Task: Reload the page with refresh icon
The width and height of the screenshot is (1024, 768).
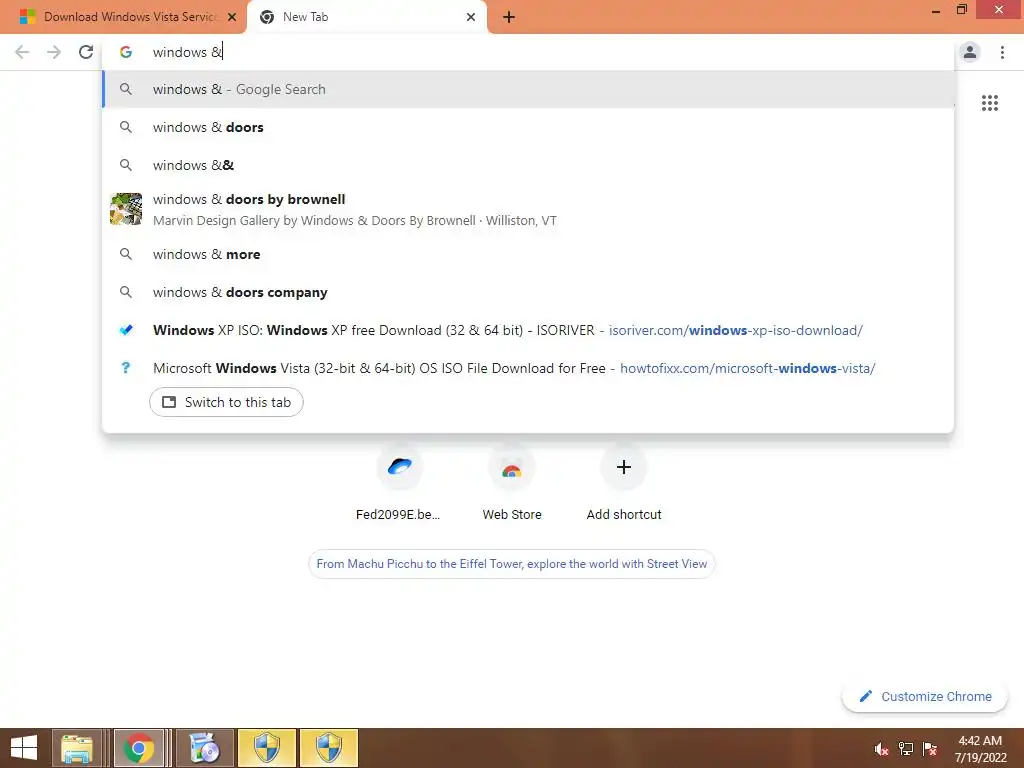Action: (86, 52)
